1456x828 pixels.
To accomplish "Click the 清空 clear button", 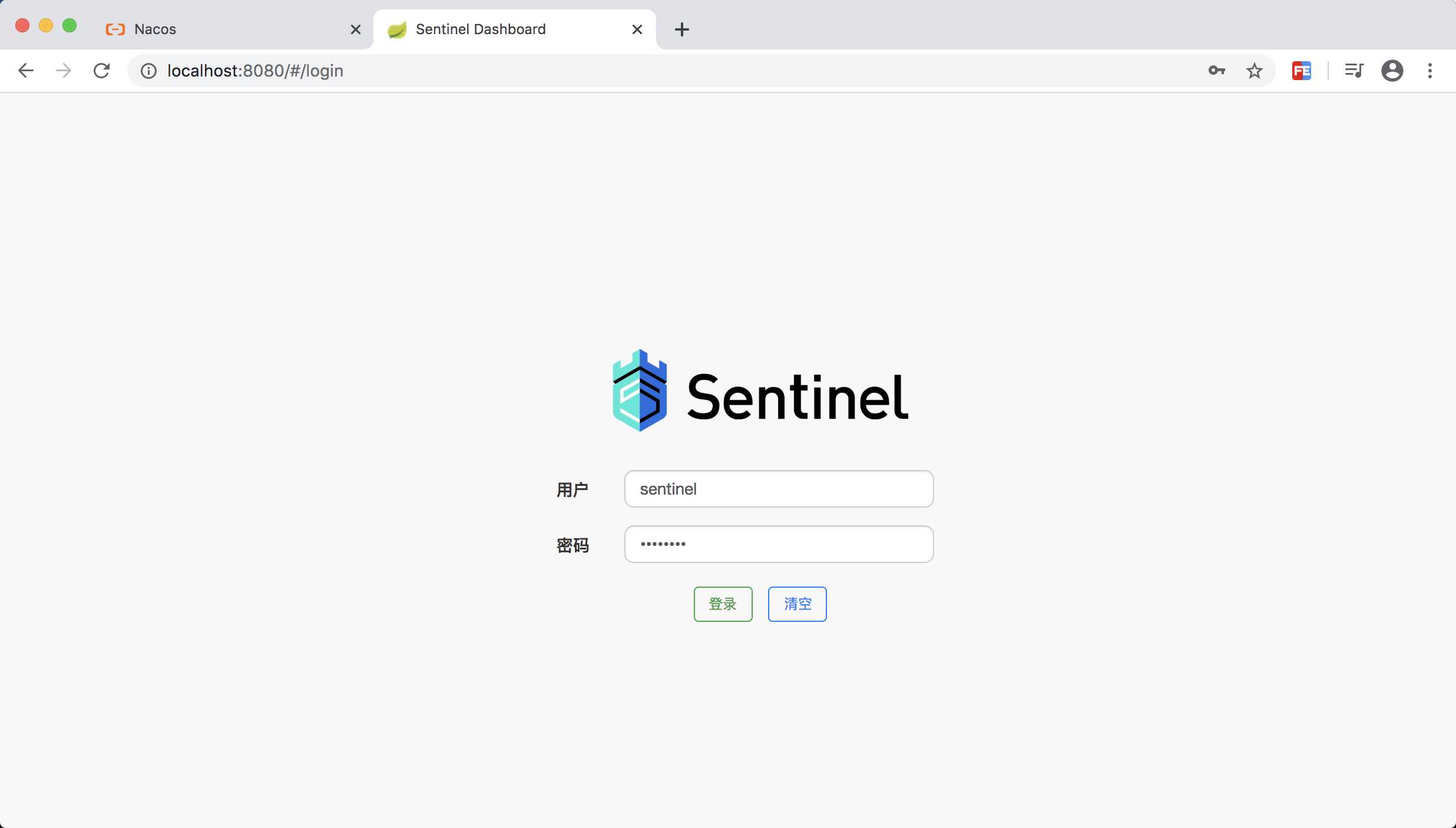I will (797, 604).
